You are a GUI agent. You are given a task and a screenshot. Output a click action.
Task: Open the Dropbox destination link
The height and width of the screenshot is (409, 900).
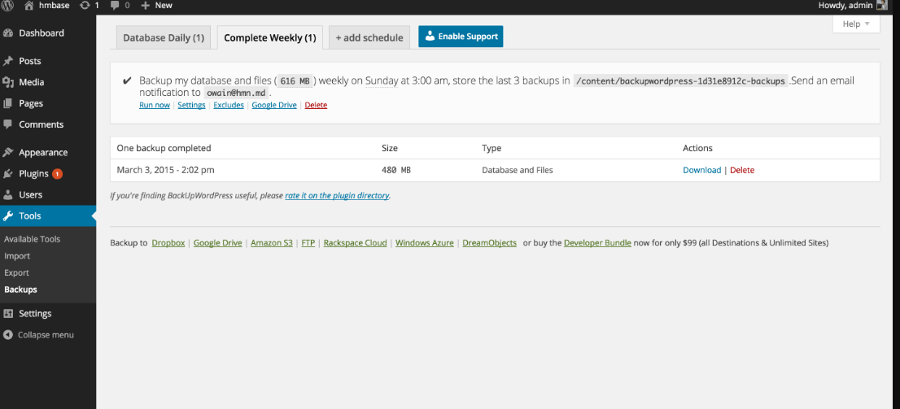pyautogui.click(x=168, y=243)
